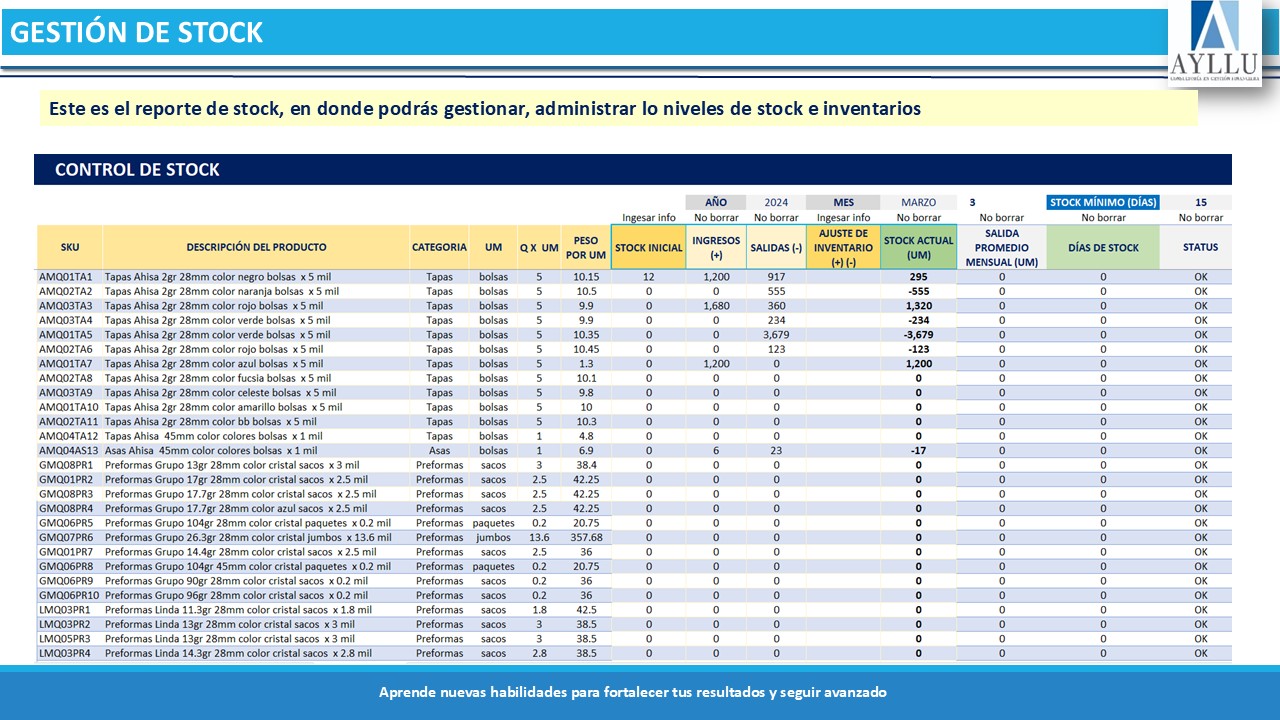
Task: Click the stock mínimo value 15
Action: [x=1200, y=202]
